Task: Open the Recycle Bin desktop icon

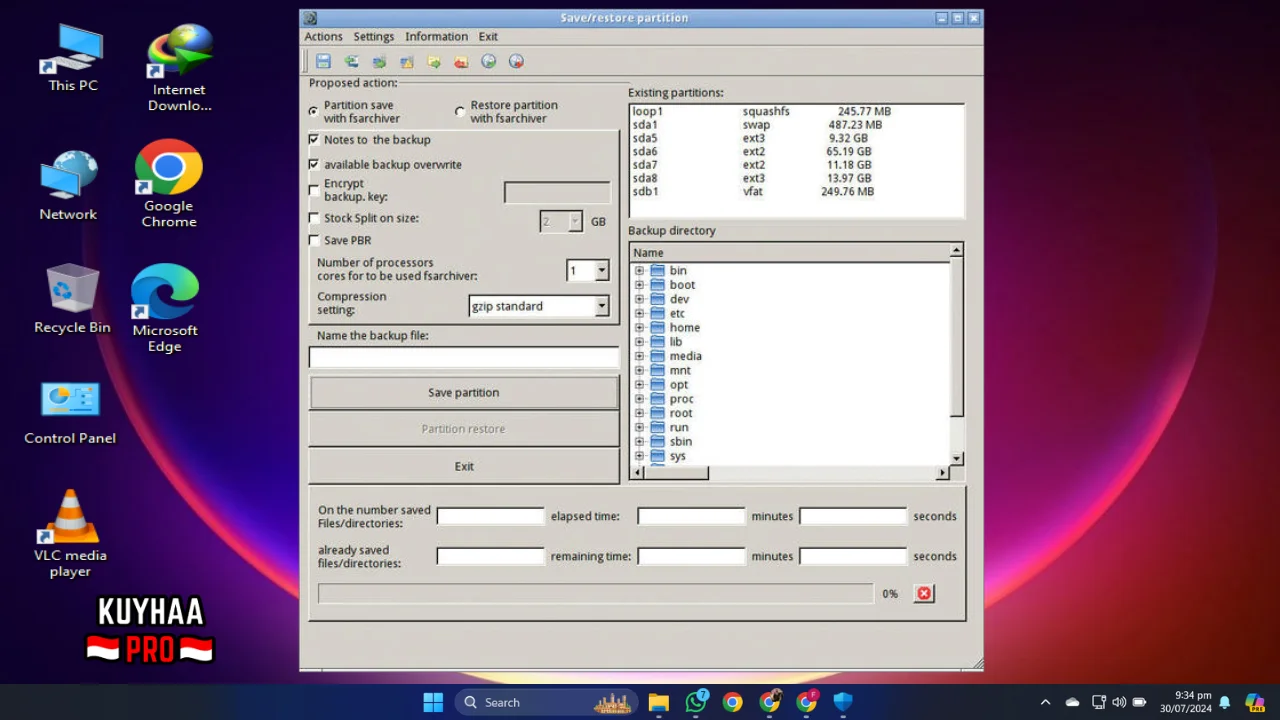Action: click(72, 299)
